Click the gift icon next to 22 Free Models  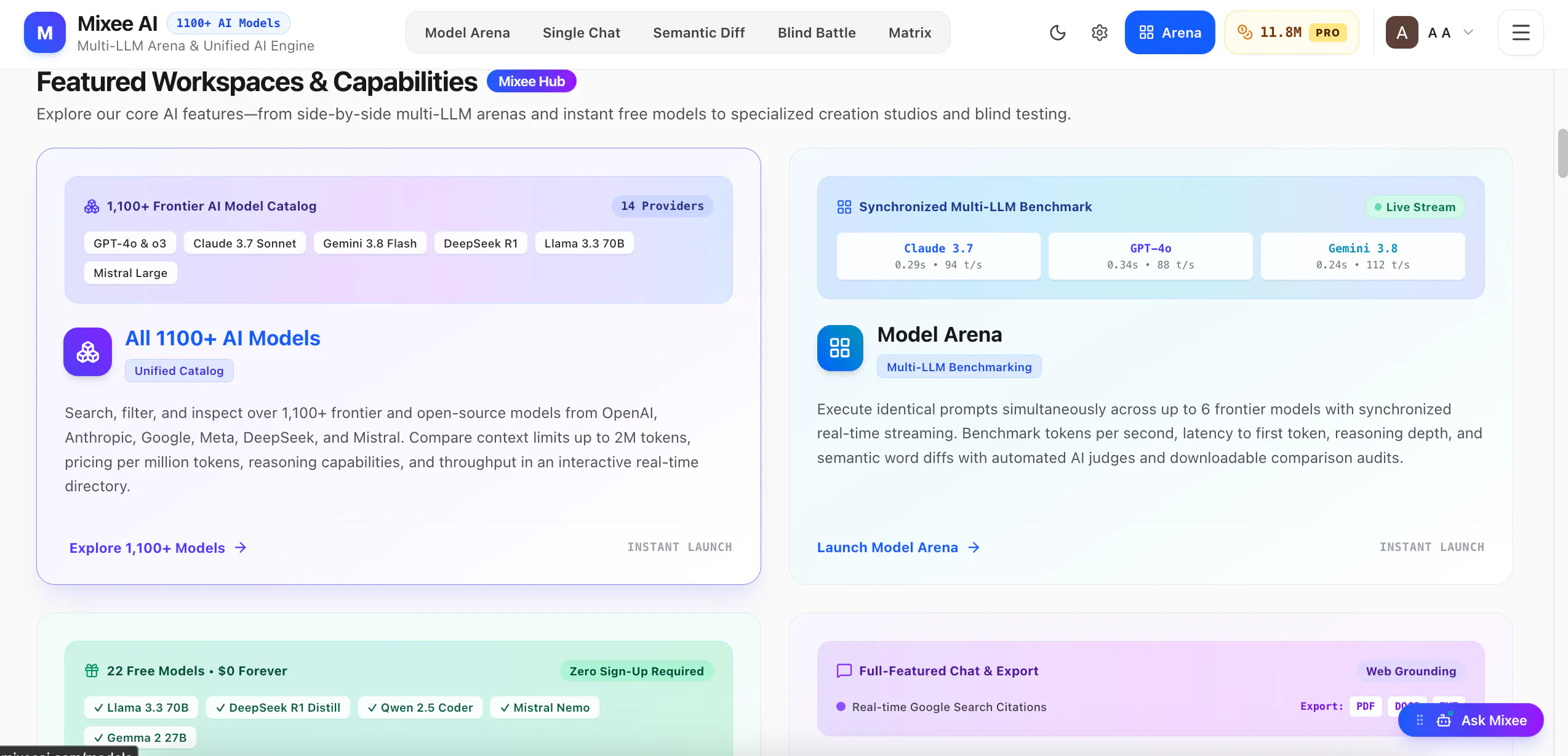(92, 670)
